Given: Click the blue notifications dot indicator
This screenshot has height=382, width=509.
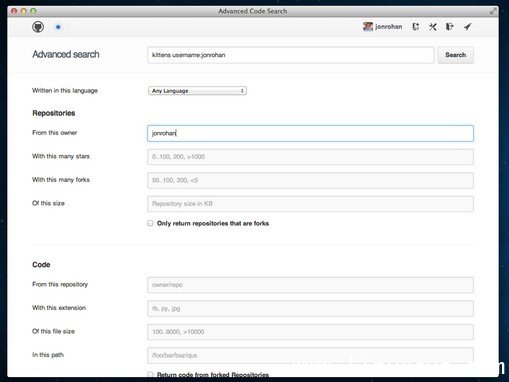Looking at the screenshot, I should 58,27.
